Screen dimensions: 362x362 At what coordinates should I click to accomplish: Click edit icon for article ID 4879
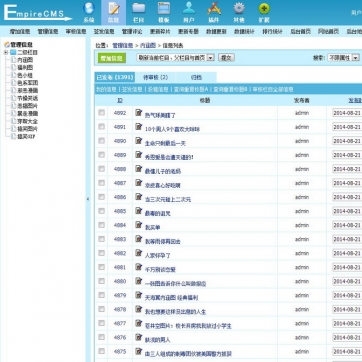[139, 295]
